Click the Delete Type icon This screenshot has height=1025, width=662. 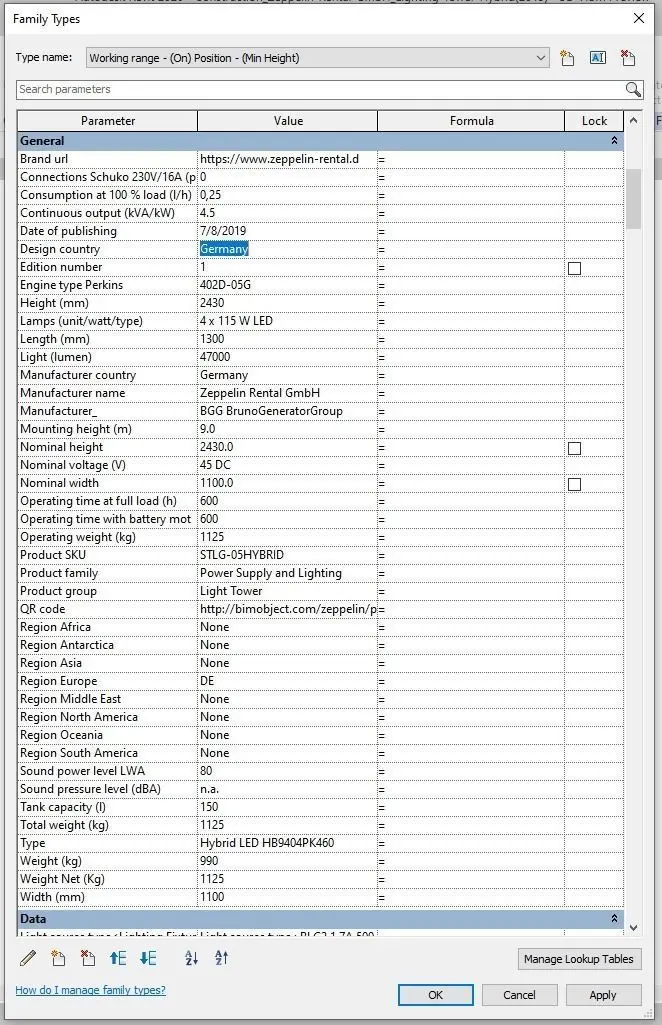[627, 58]
